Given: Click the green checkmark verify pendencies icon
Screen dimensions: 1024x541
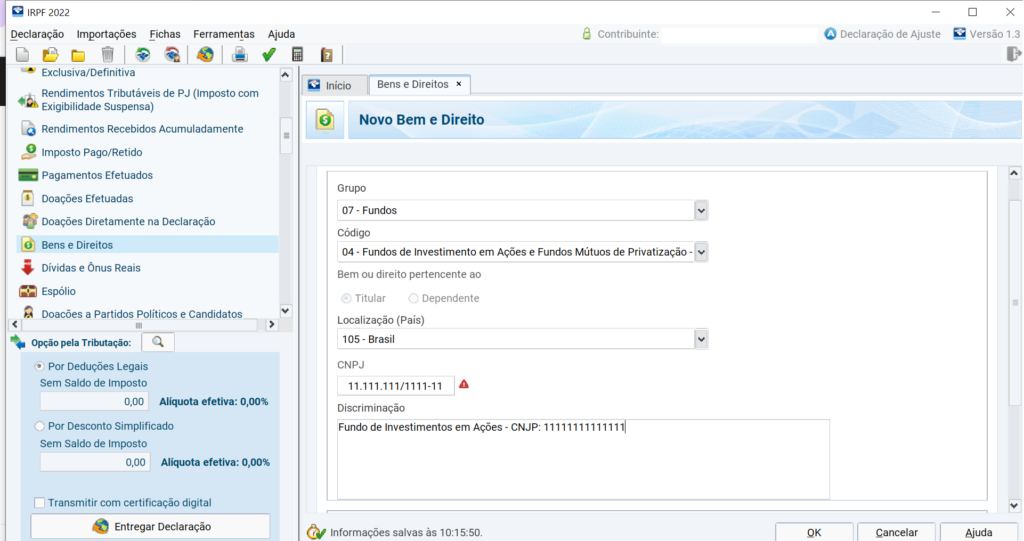Looking at the screenshot, I should (268, 55).
